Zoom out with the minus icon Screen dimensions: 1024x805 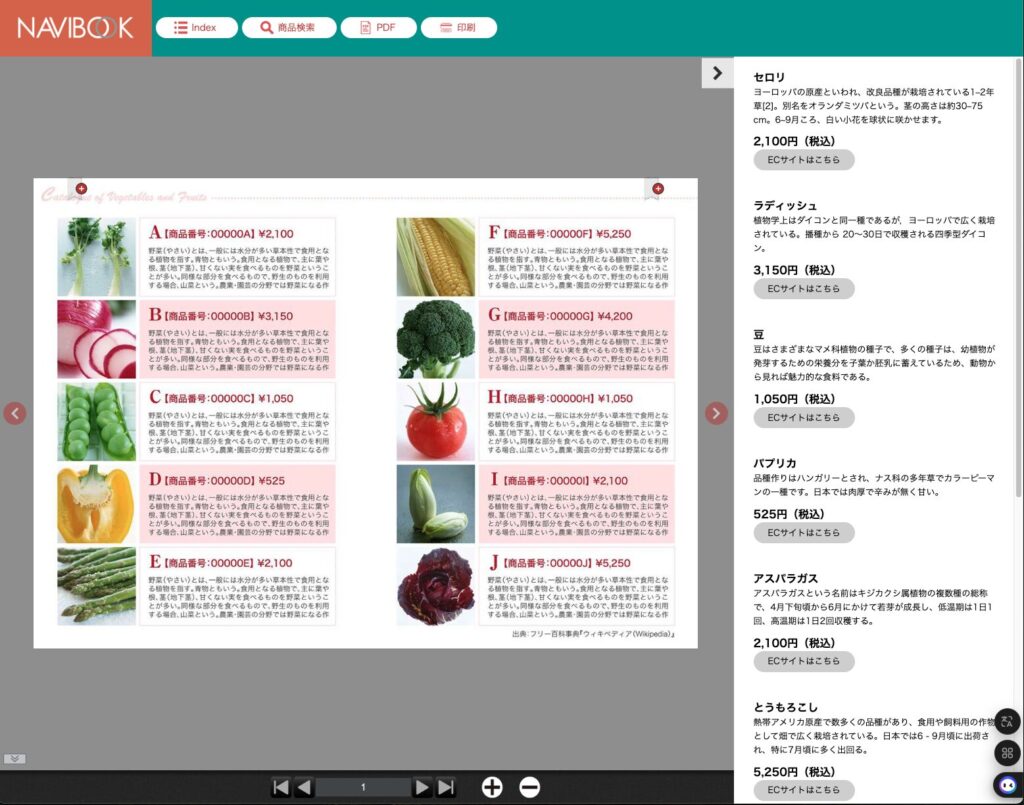pyautogui.click(x=530, y=787)
